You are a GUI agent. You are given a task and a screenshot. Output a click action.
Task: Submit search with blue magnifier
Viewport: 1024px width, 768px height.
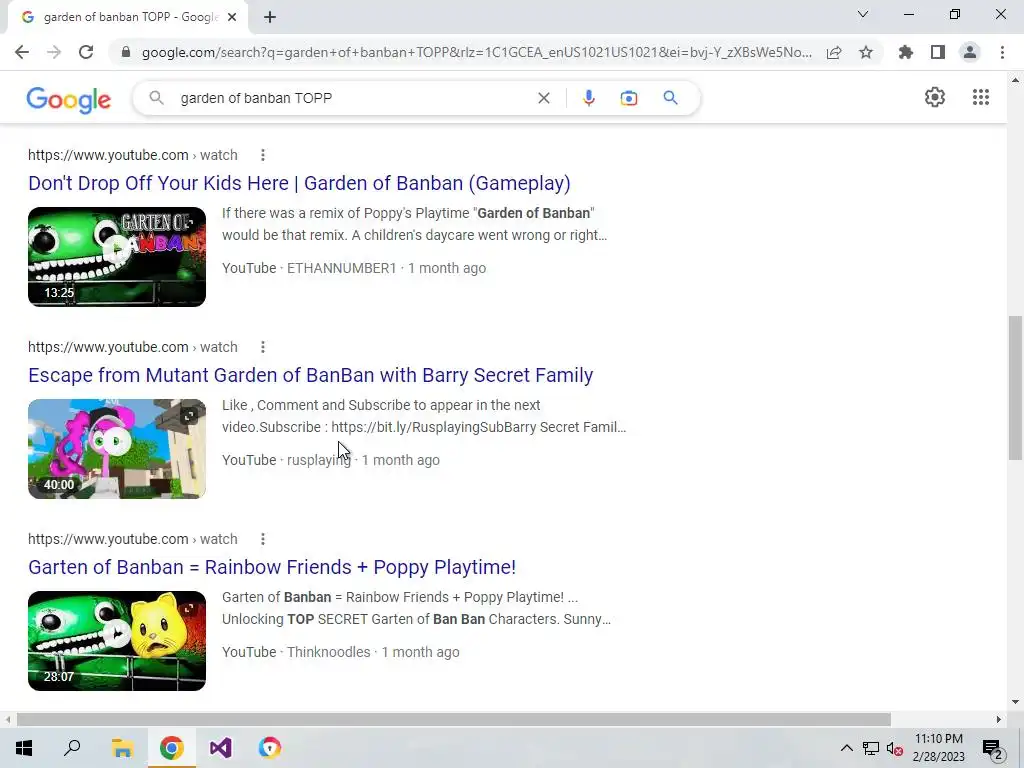point(670,98)
